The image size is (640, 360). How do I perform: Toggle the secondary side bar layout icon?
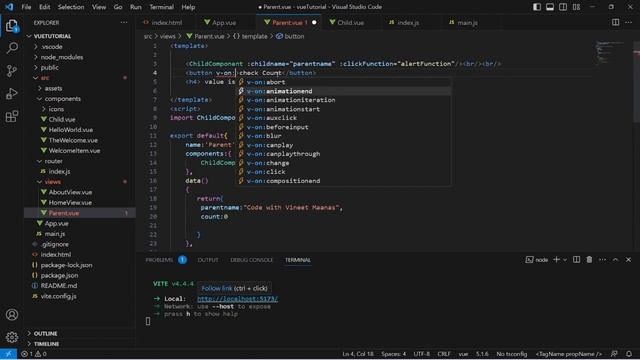(x=563, y=7)
